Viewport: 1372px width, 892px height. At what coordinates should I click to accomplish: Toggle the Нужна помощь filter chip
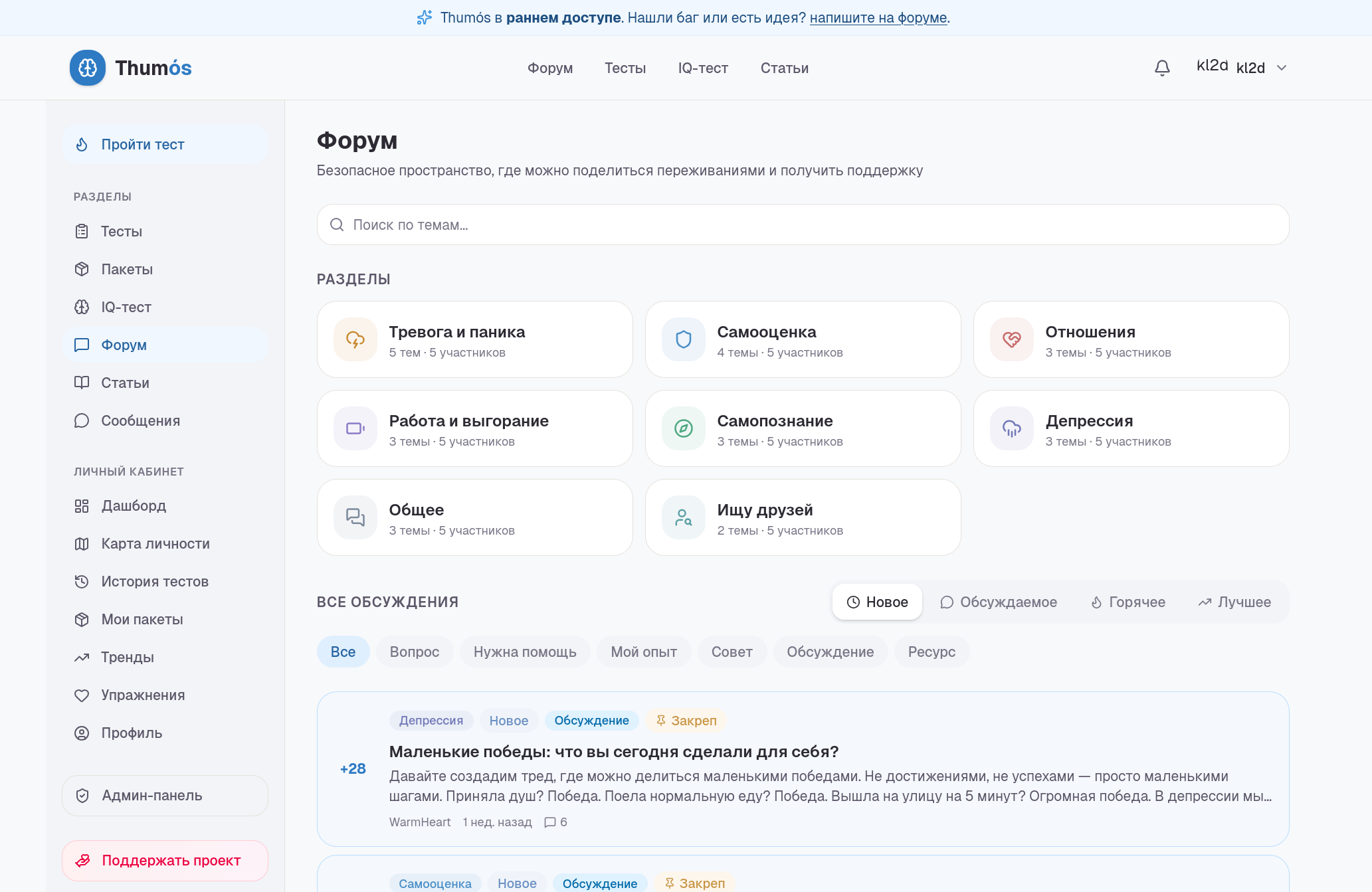pos(525,652)
